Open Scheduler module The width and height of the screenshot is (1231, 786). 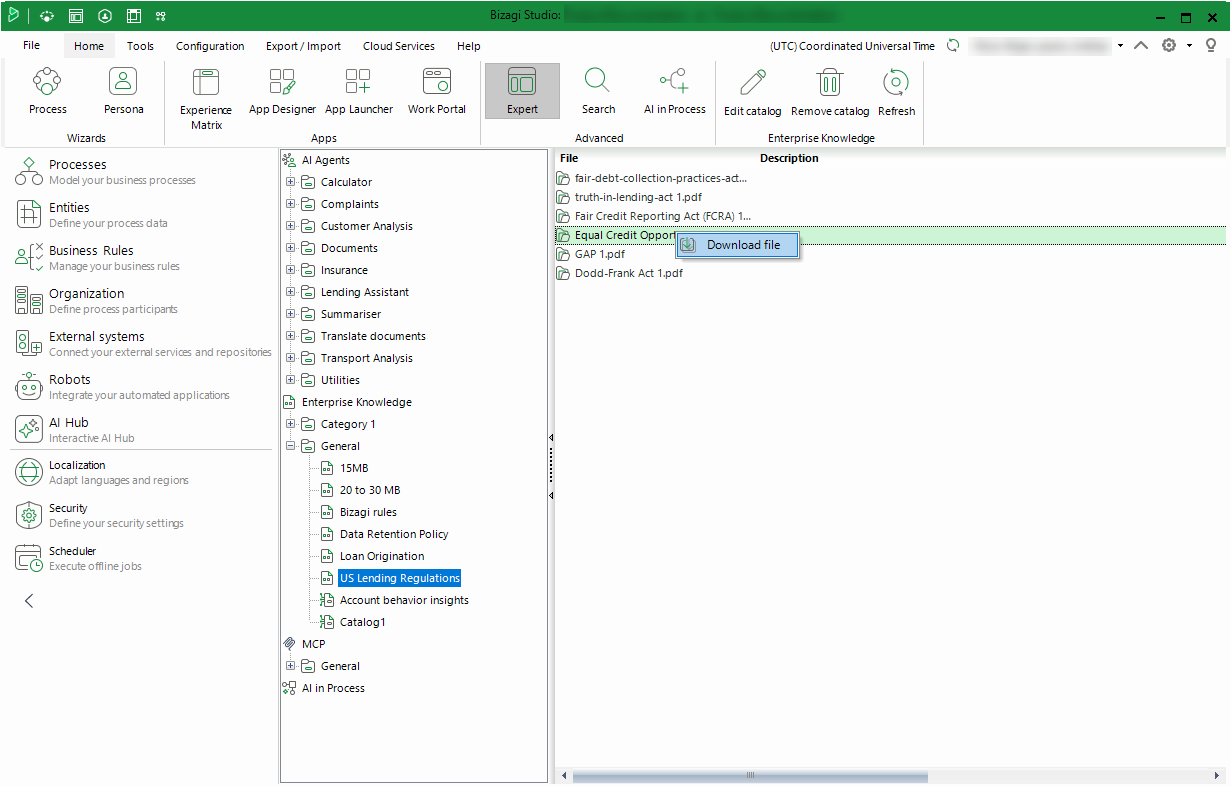pyautogui.click(x=79, y=558)
